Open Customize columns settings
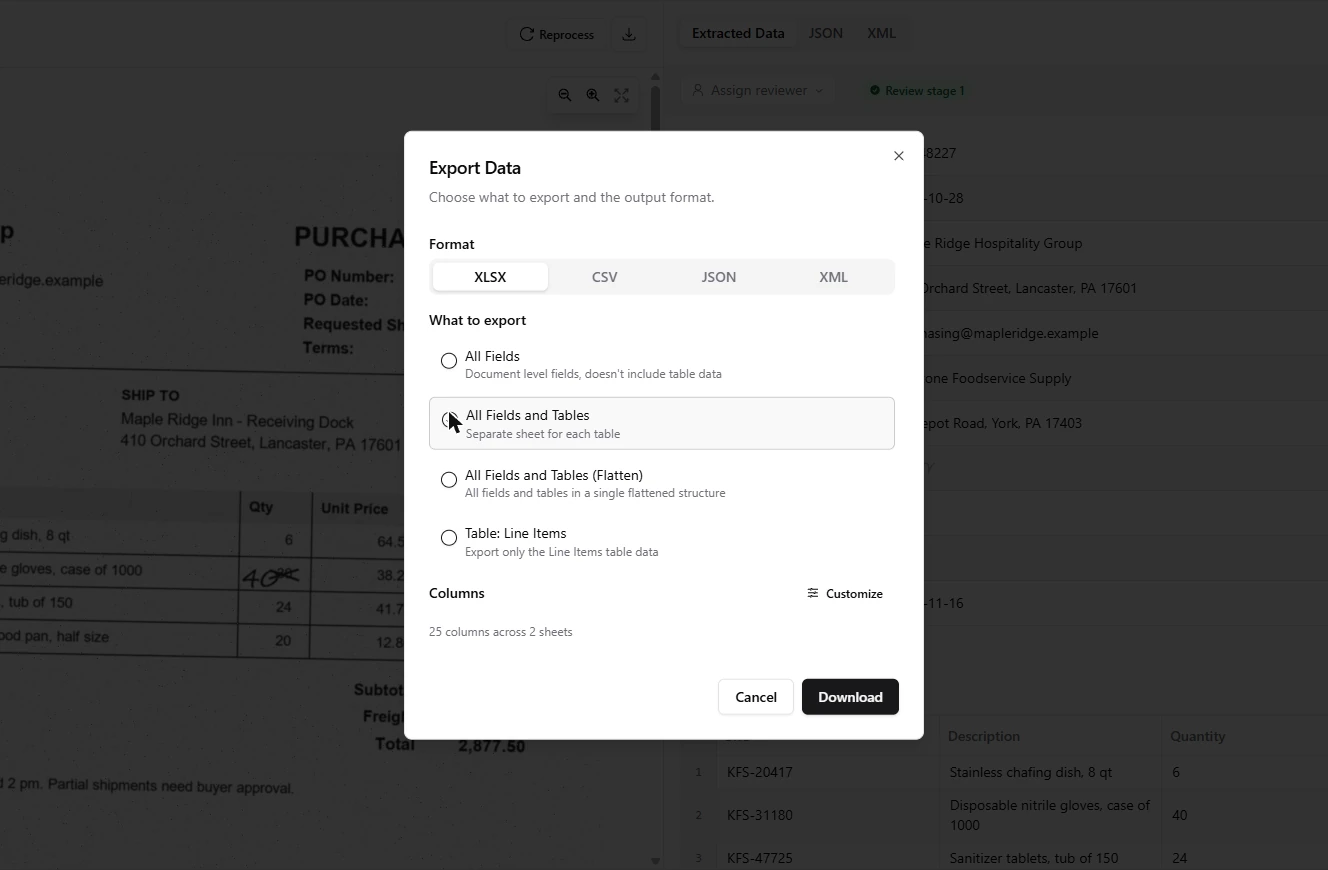1328x870 pixels. (845, 593)
